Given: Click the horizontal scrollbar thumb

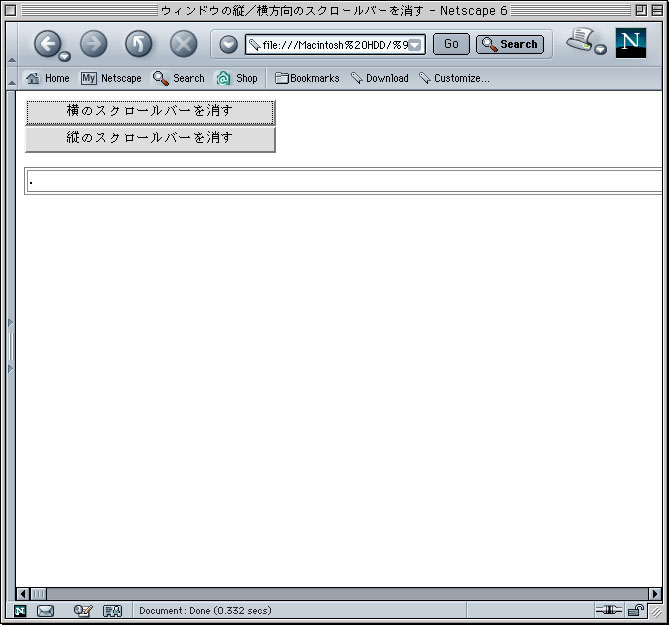Looking at the screenshot, I should tap(38, 594).
